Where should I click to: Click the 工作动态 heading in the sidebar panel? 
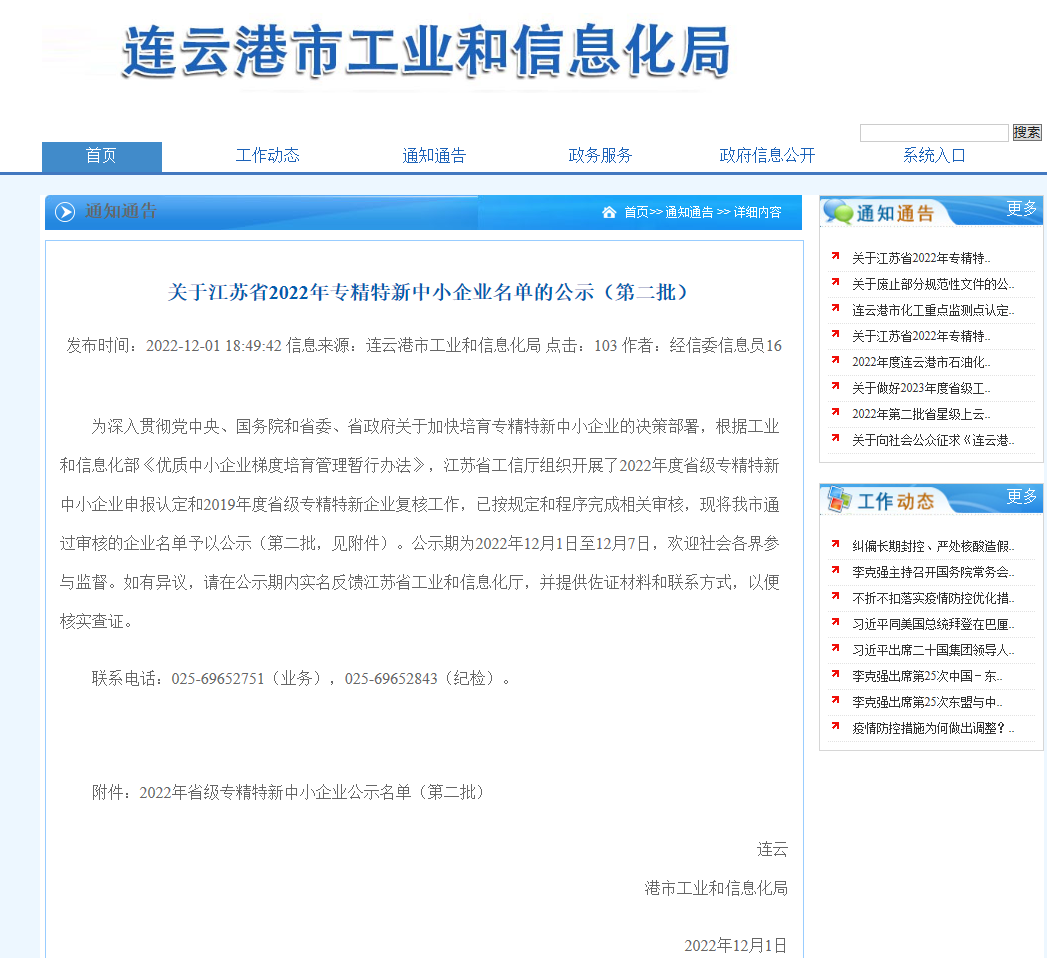[895, 501]
